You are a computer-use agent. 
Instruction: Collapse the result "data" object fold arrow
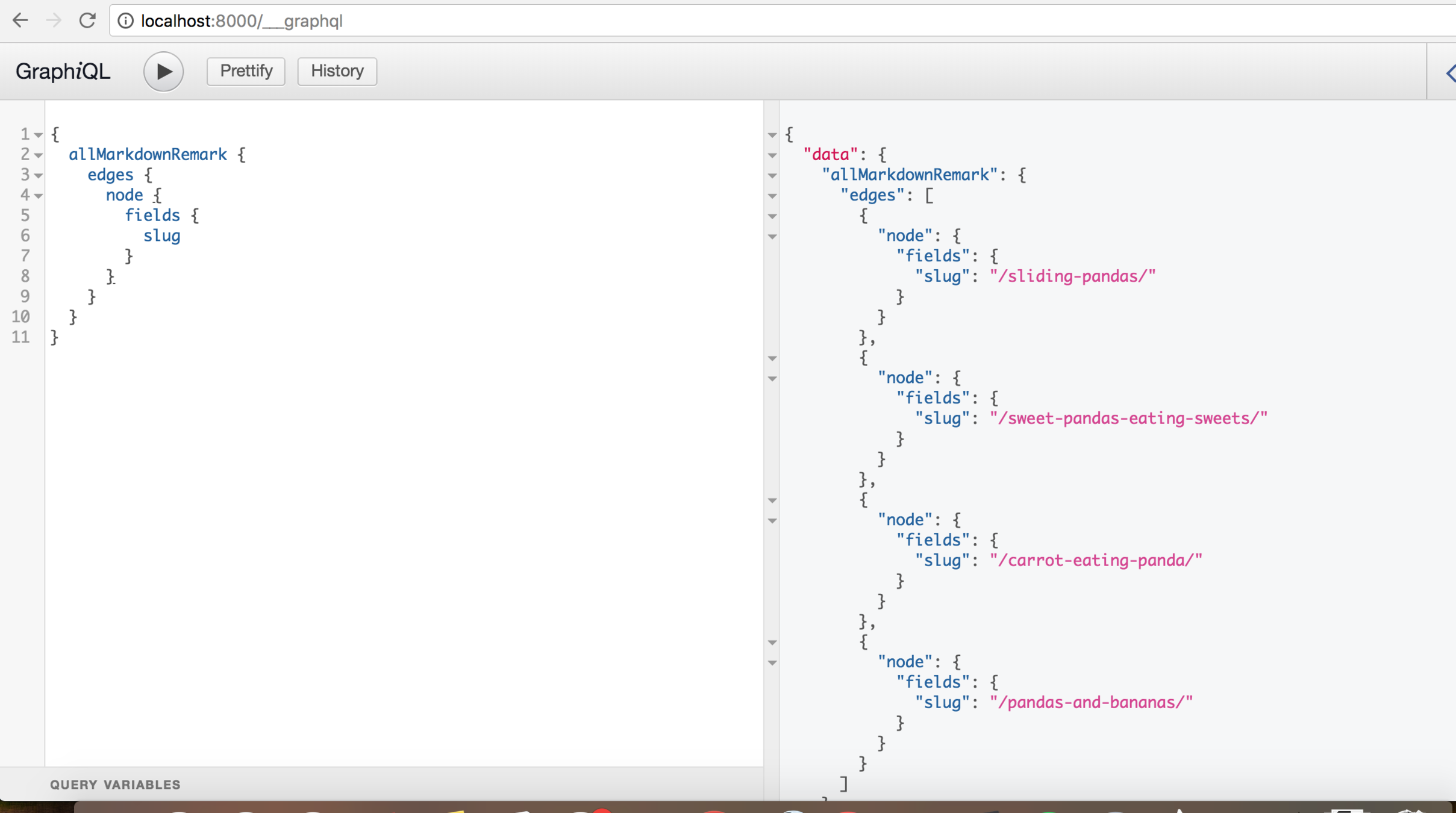click(772, 155)
